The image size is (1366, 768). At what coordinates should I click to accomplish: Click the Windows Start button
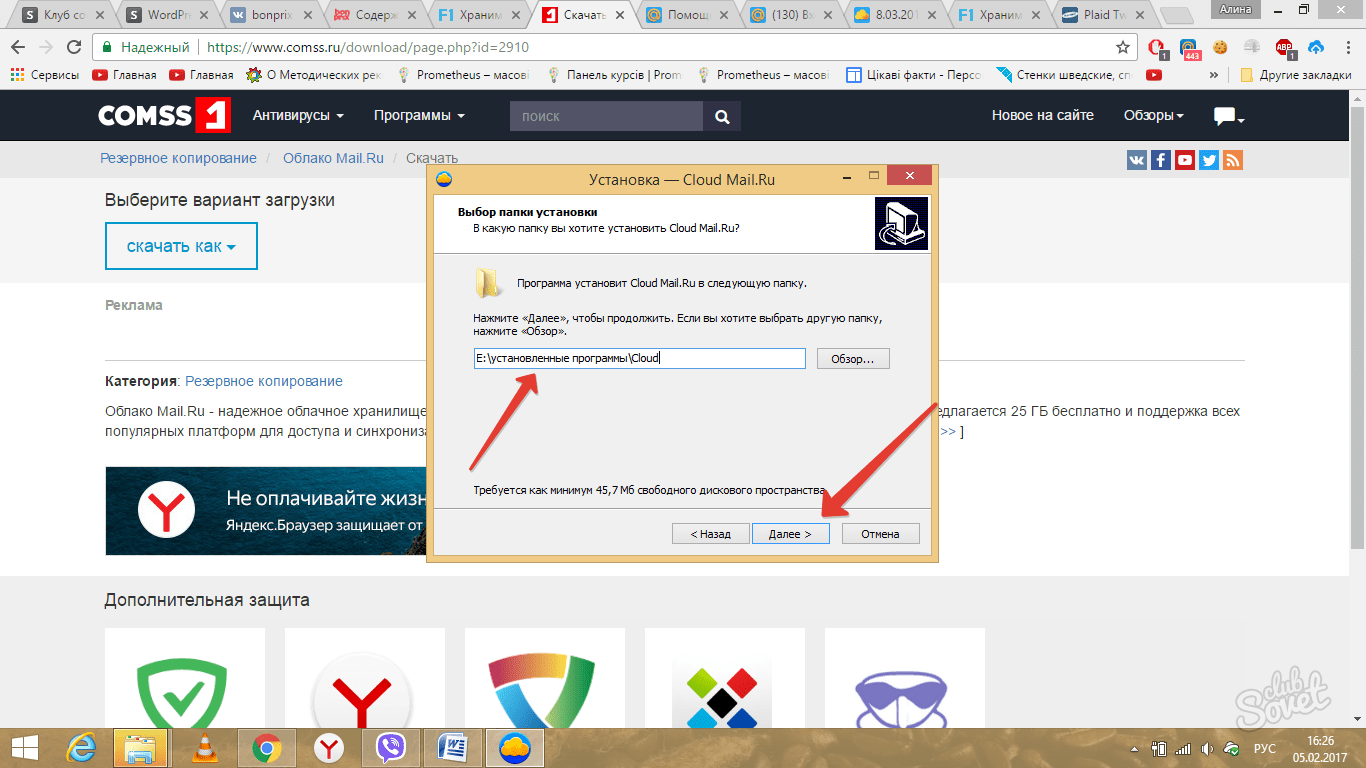[x=24, y=747]
